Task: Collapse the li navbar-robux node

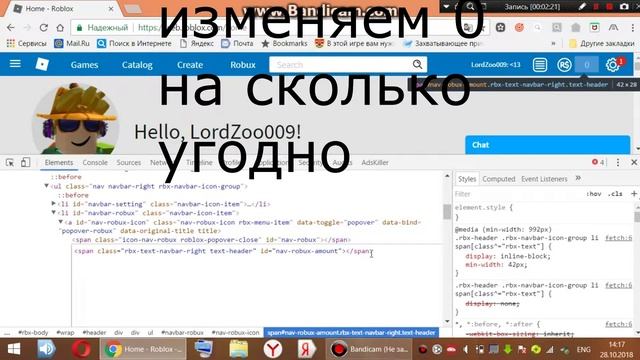Action: [x=53, y=212]
